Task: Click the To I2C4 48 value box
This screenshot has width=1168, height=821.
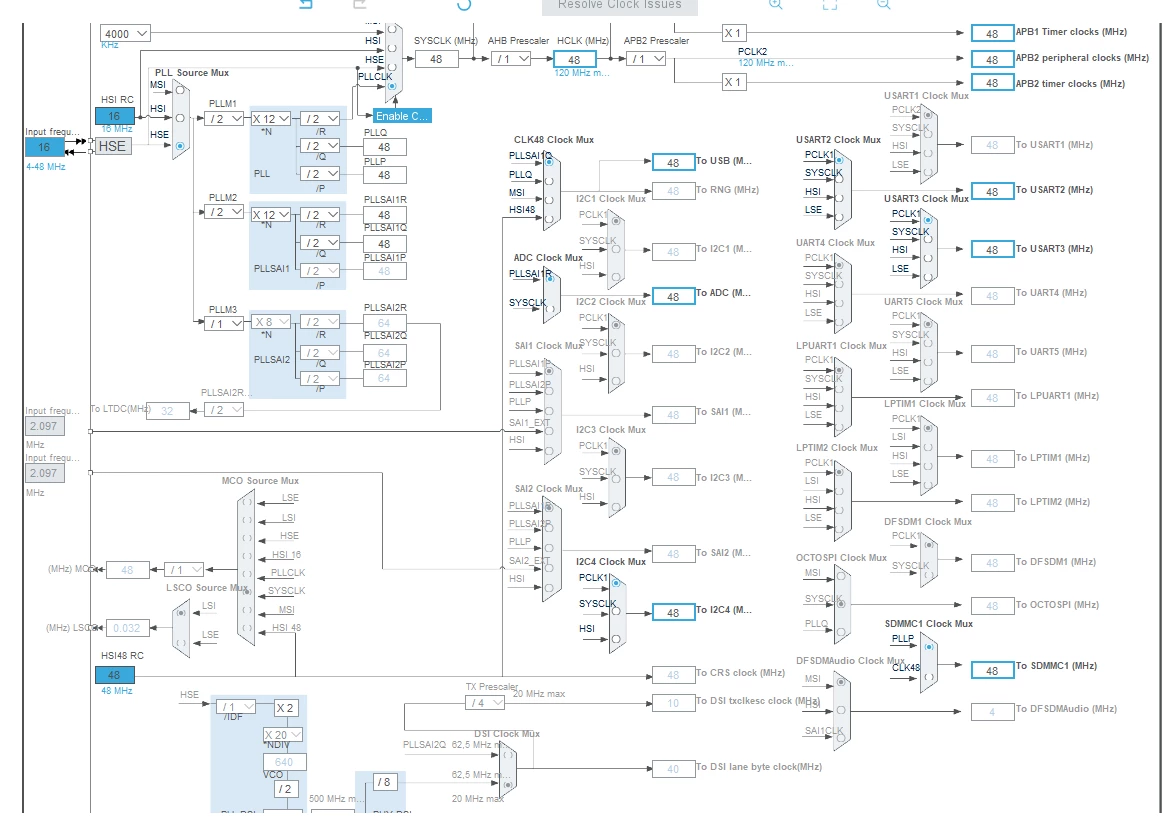Action: click(x=673, y=612)
